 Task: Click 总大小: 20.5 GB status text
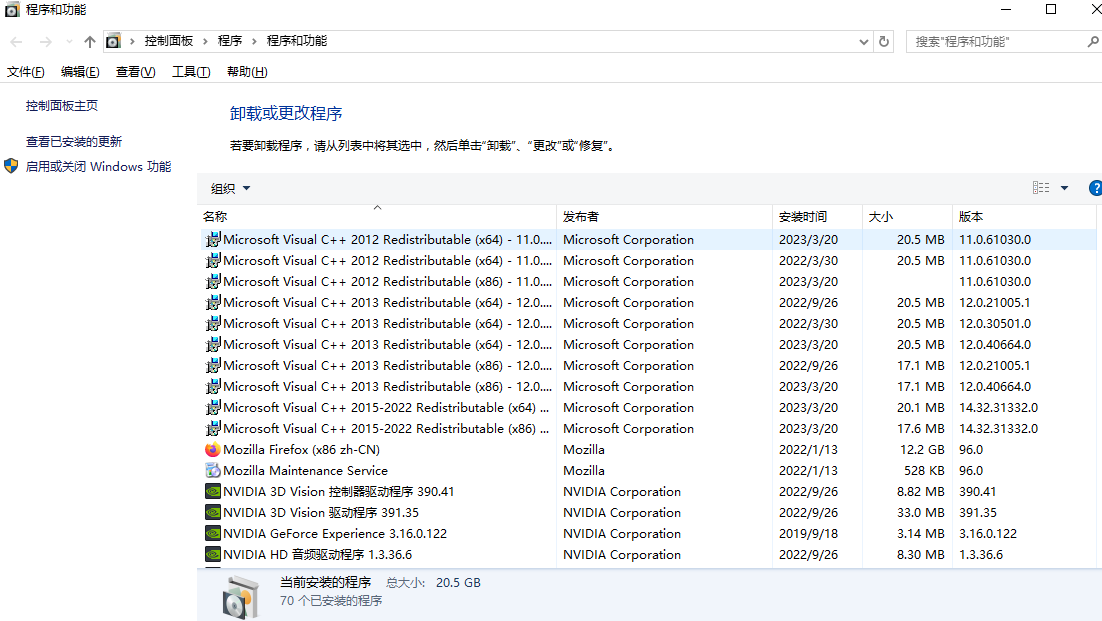point(433,583)
